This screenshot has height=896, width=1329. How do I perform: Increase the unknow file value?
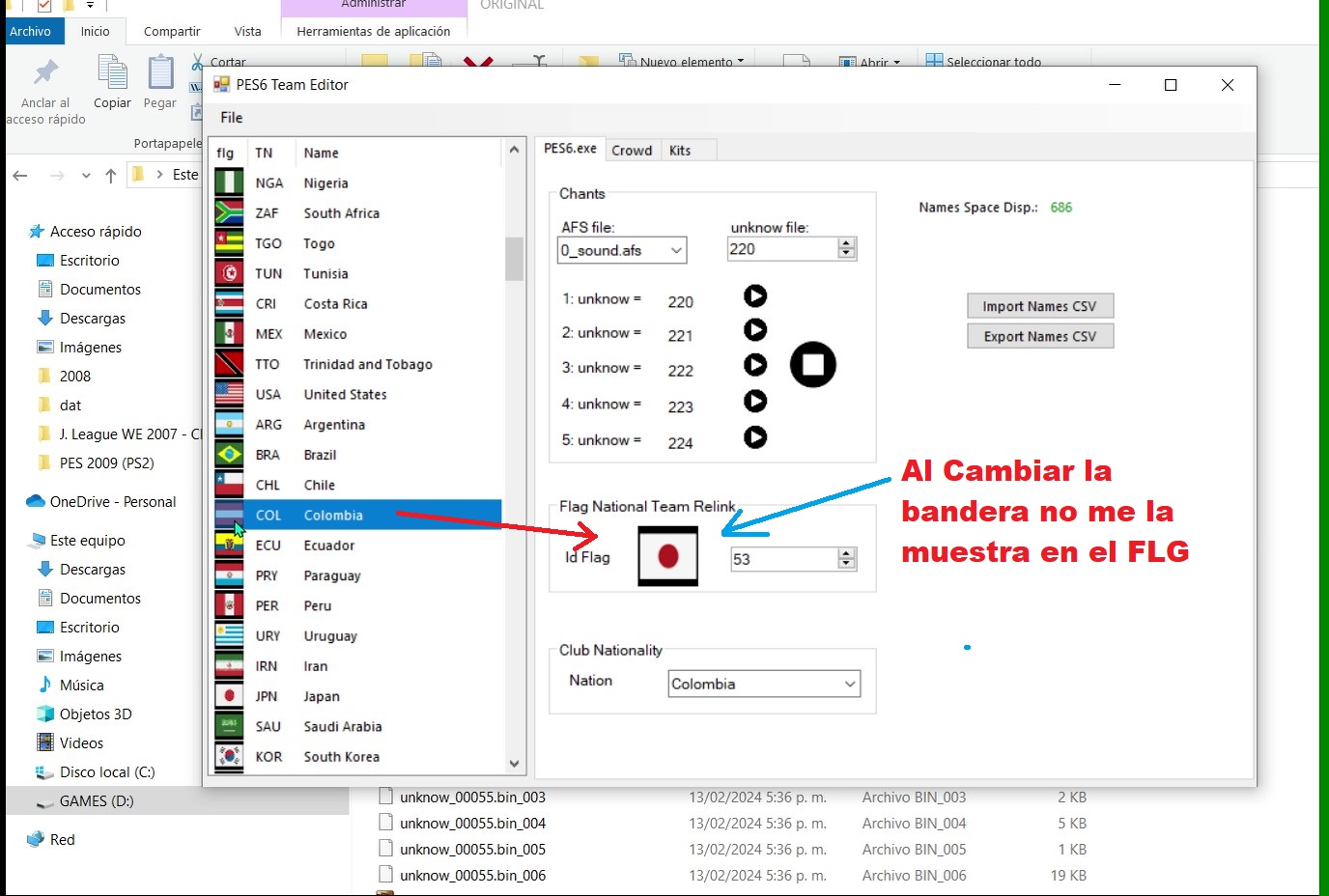pyautogui.click(x=847, y=243)
